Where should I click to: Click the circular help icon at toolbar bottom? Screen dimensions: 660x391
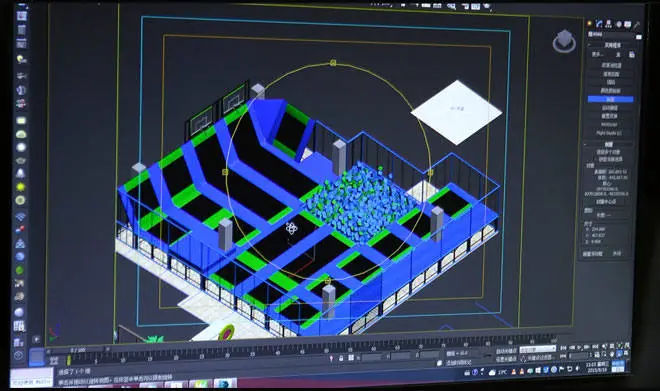click(x=19, y=356)
